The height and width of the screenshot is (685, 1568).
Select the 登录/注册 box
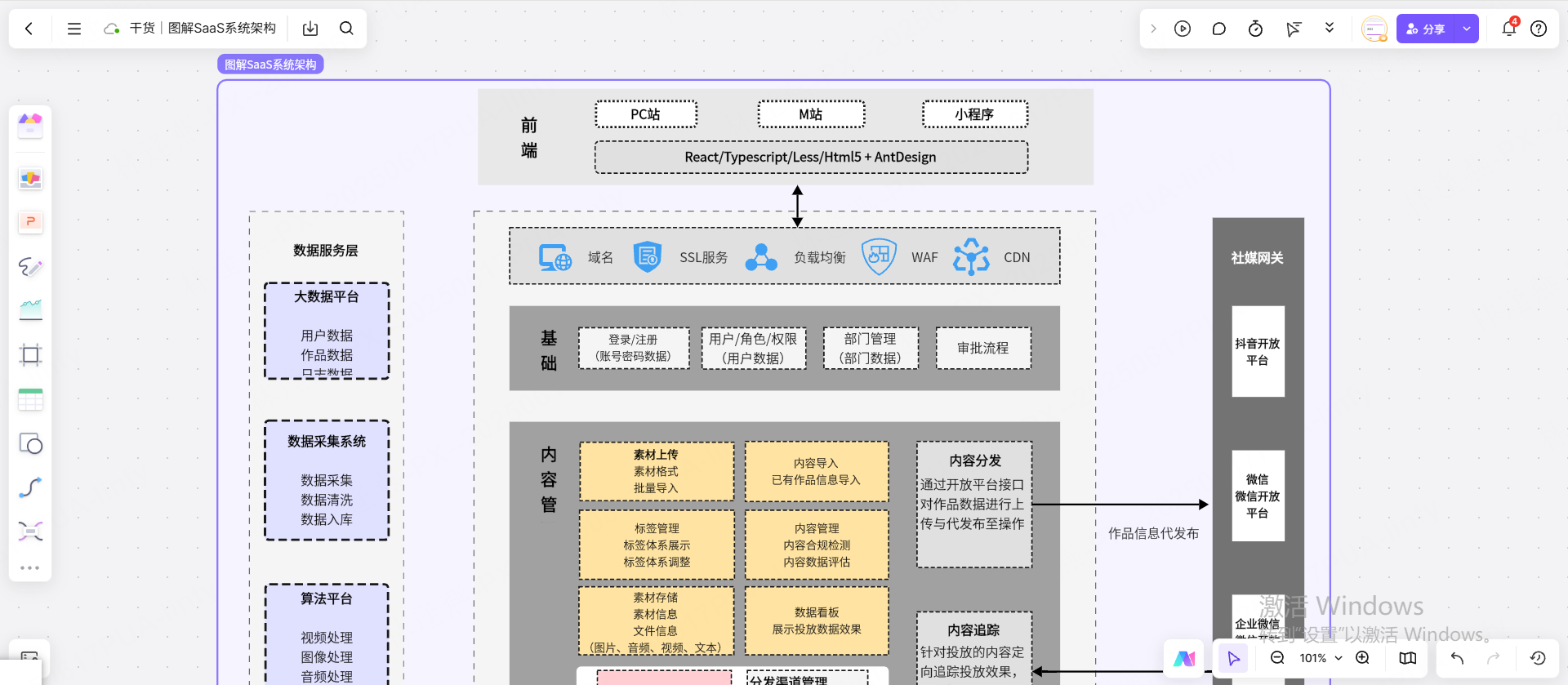pos(634,348)
